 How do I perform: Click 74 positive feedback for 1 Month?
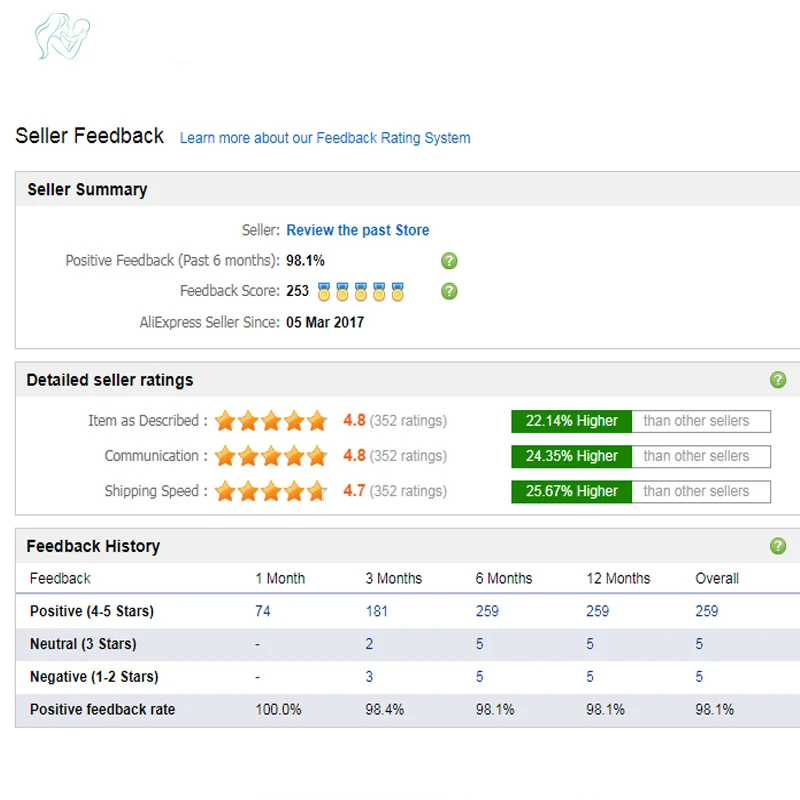(x=263, y=611)
